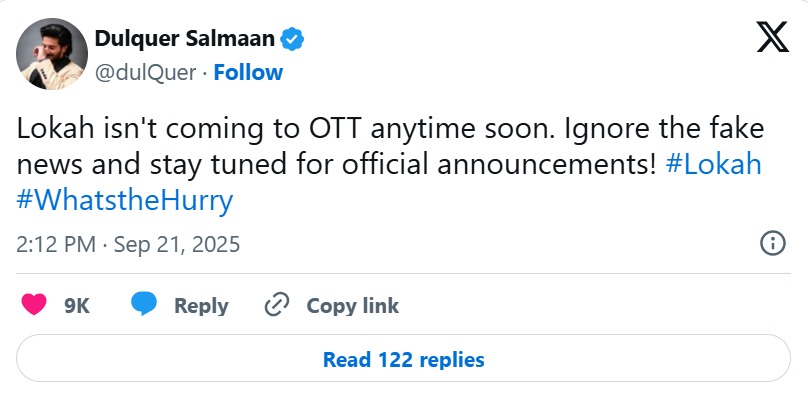Open Dulquer Salmaan's profile picture

pos(52,55)
